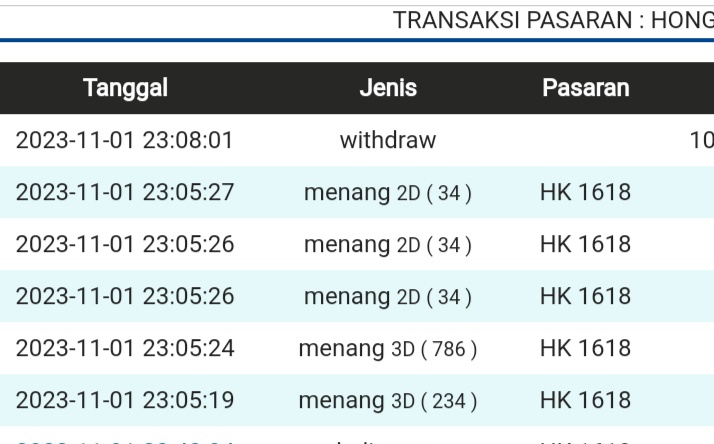
Task: Open the menang 3D (234) entry
Action: click(x=388, y=400)
